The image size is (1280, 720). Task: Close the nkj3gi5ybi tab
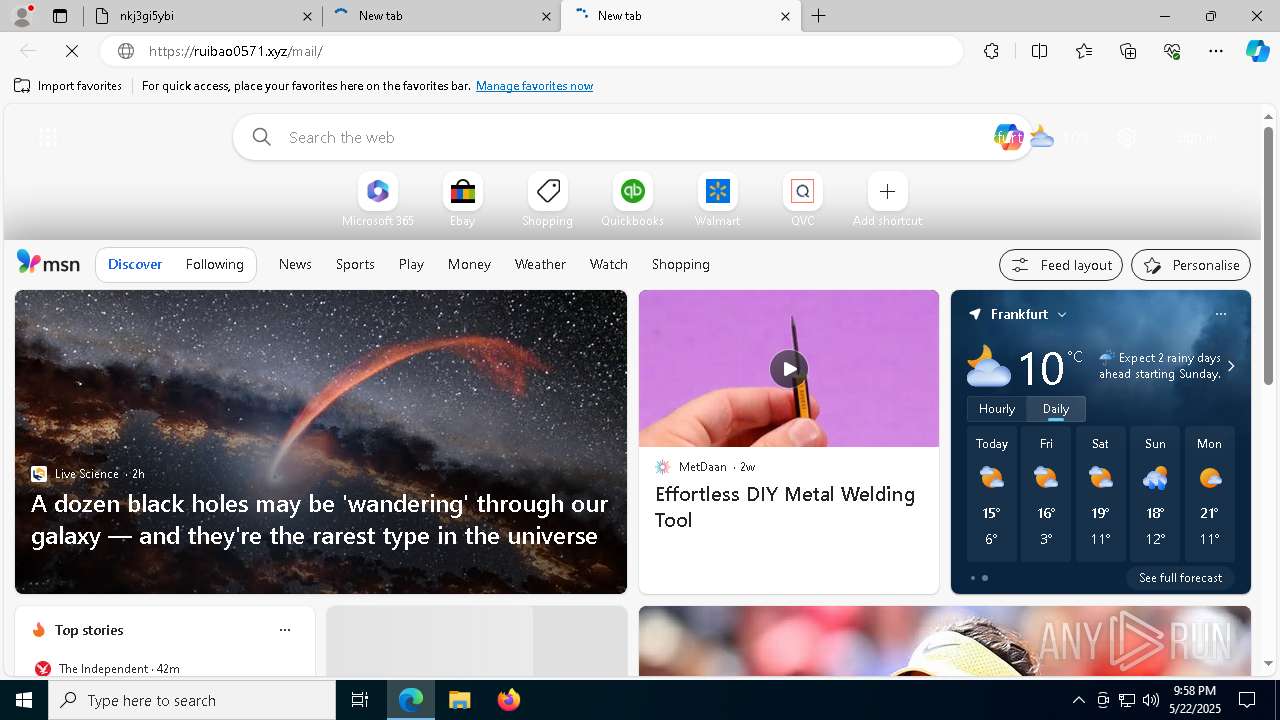click(308, 16)
